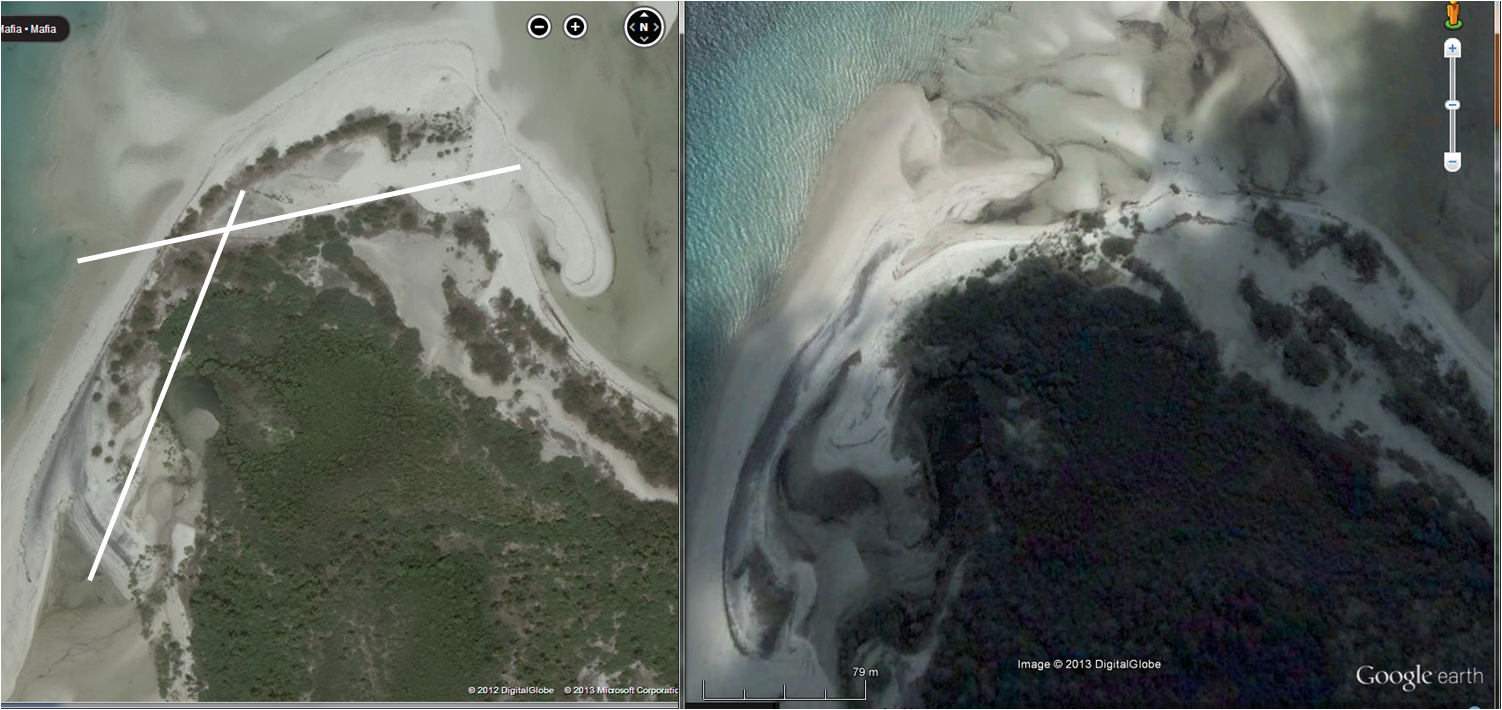Image resolution: width=1502 pixels, height=710 pixels.
Task: Click the © 2012 DigitalGlobe copyright text
Action: point(510,690)
